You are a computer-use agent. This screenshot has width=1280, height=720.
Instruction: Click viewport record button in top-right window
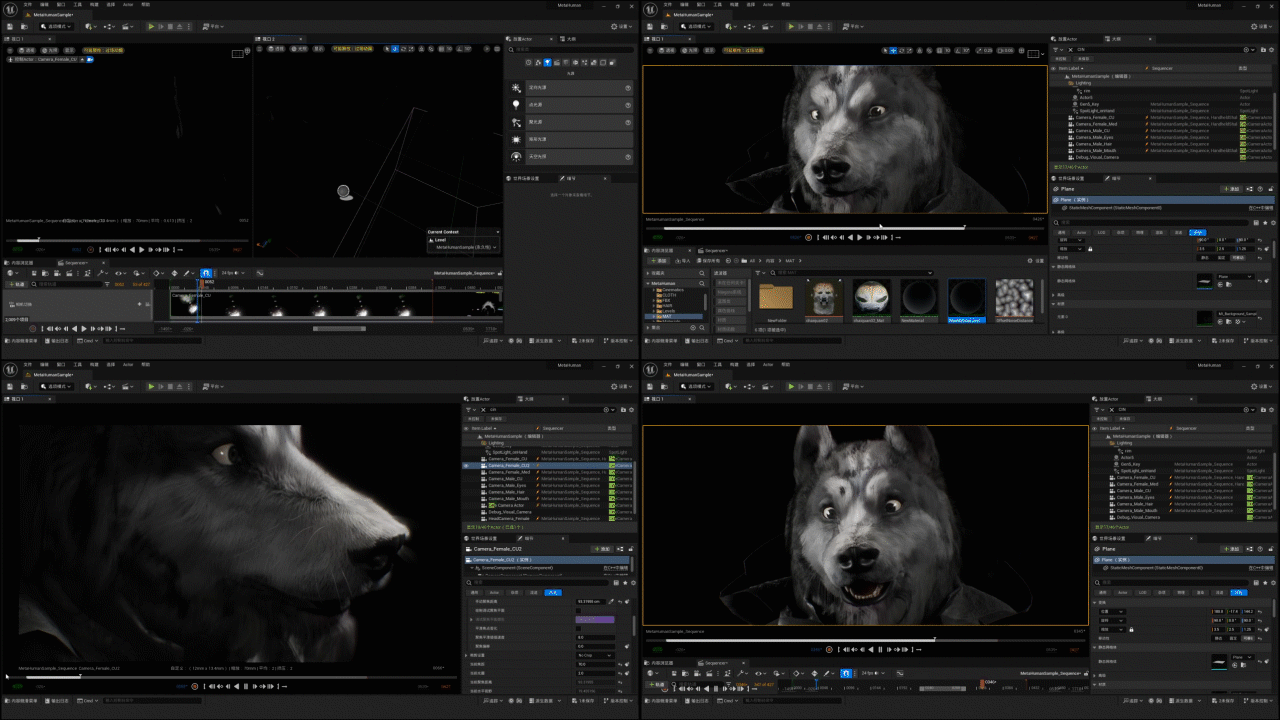pos(809,237)
